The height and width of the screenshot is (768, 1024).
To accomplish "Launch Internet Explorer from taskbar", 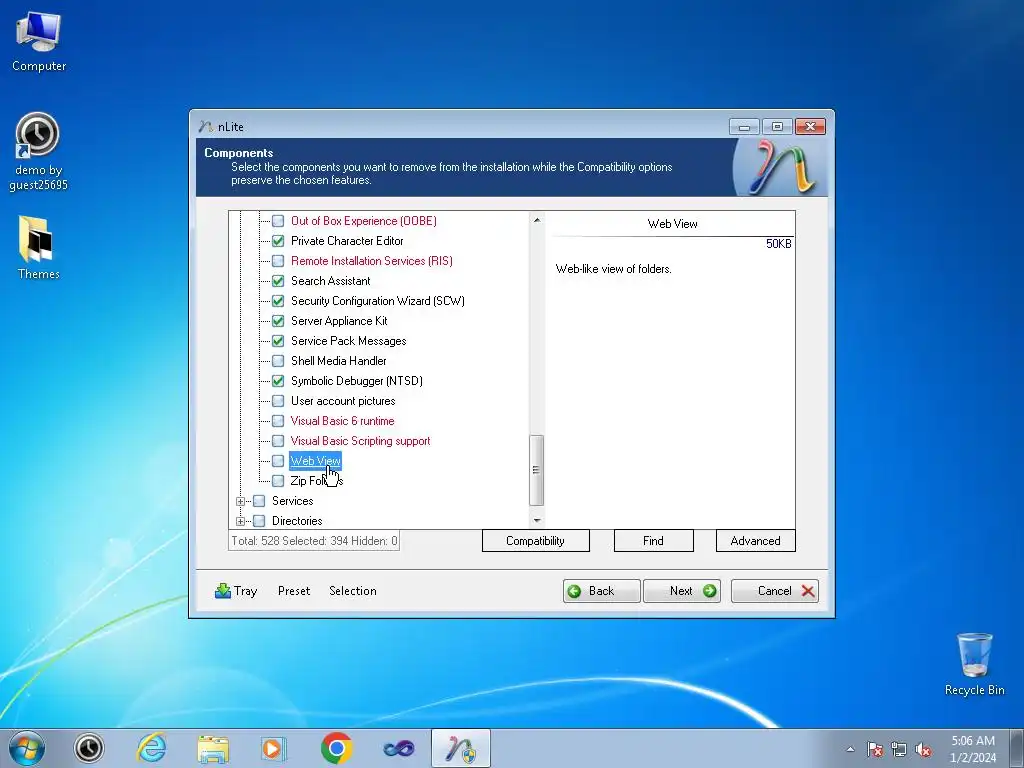I will pyautogui.click(x=152, y=748).
